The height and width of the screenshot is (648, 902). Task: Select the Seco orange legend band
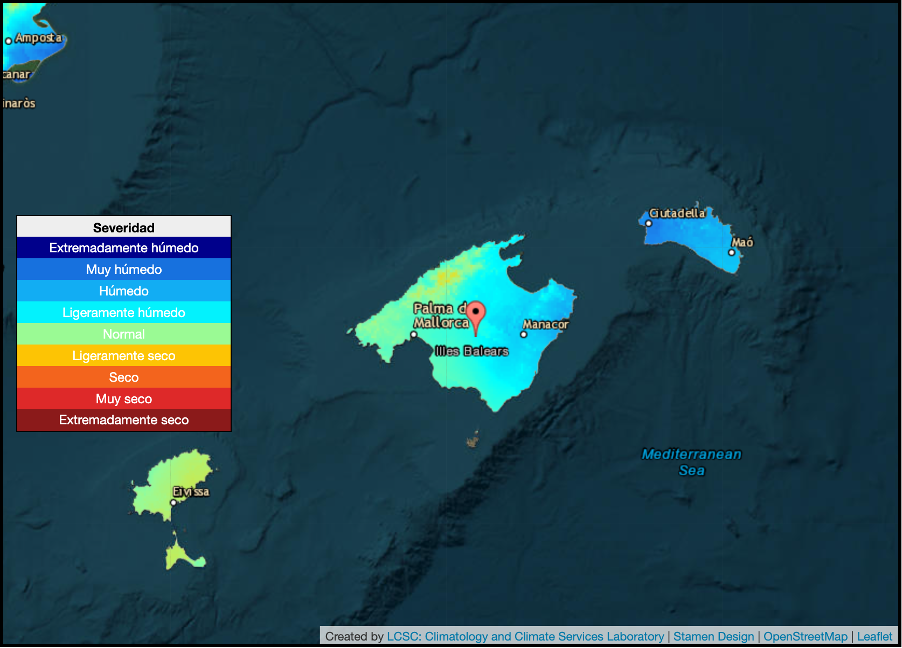coord(124,377)
